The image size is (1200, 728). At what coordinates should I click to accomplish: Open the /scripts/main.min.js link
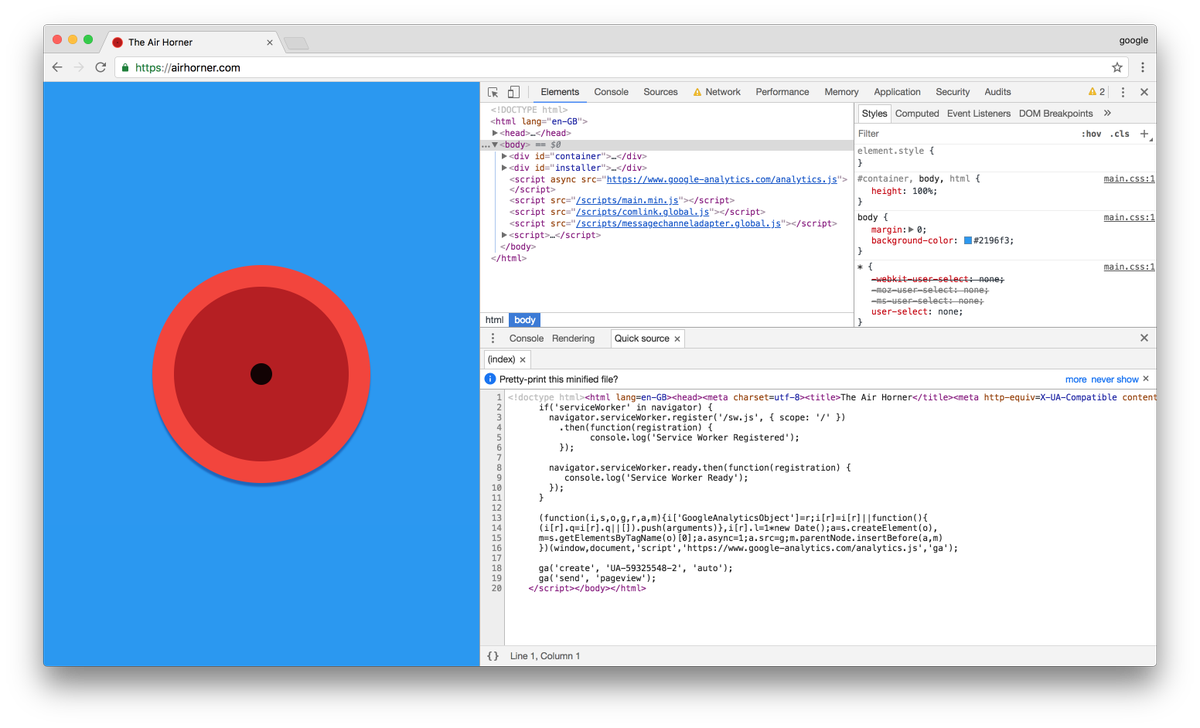coord(627,201)
